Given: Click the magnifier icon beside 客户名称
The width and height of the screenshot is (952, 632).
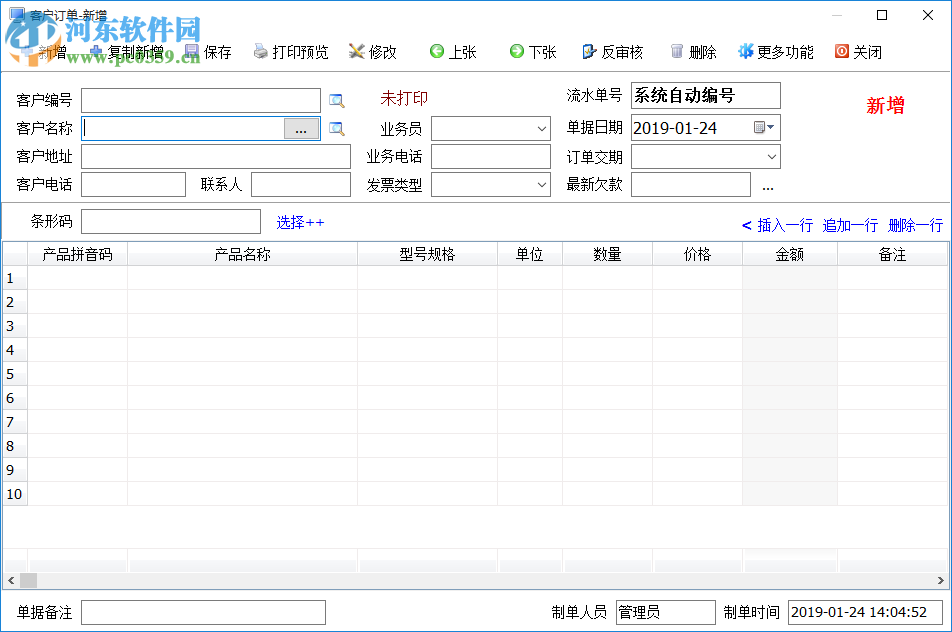Looking at the screenshot, I should pos(336,128).
